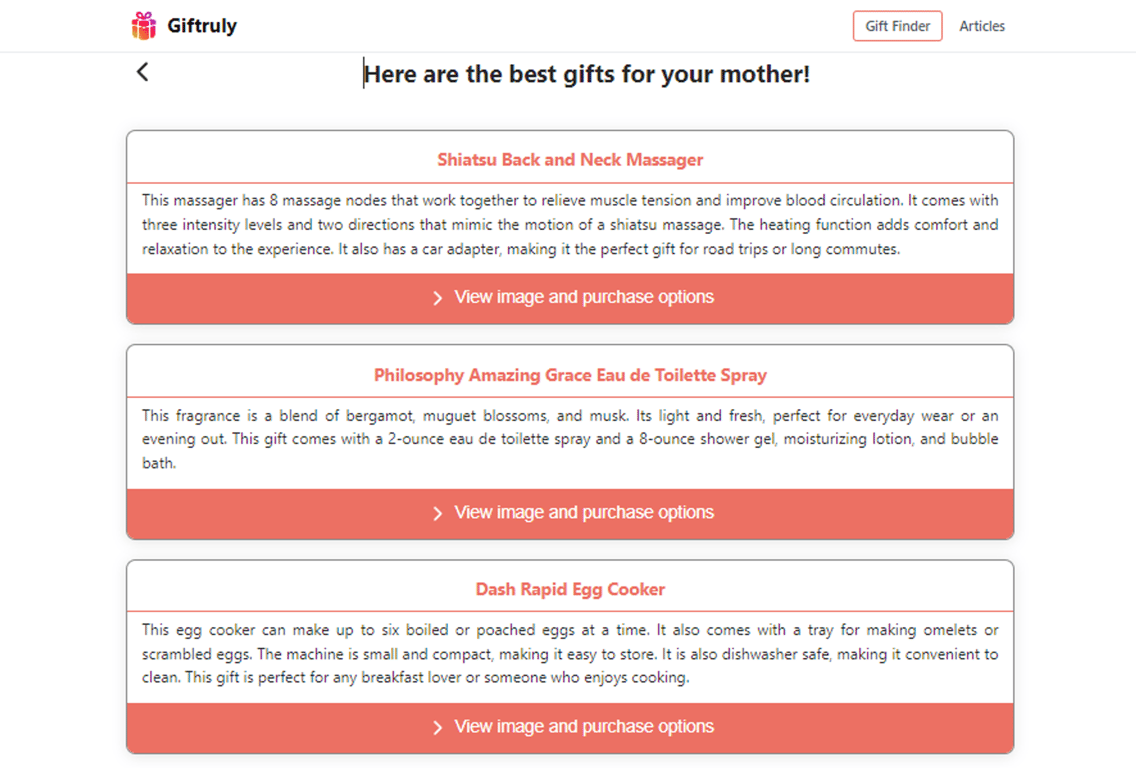The image size is (1136, 768).
Task: Open the Gift Finder page
Action: click(x=897, y=26)
